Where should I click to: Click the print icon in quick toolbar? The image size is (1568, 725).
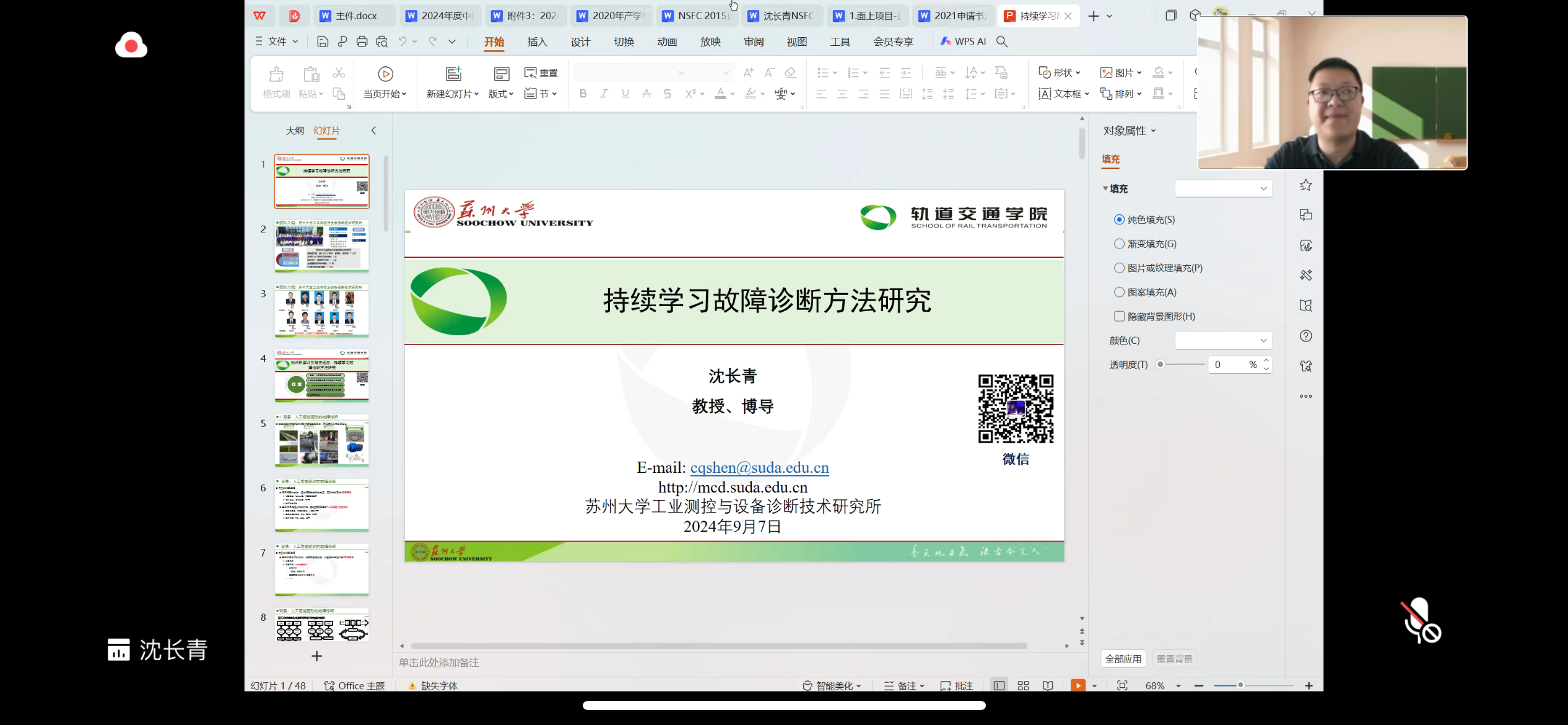point(362,42)
